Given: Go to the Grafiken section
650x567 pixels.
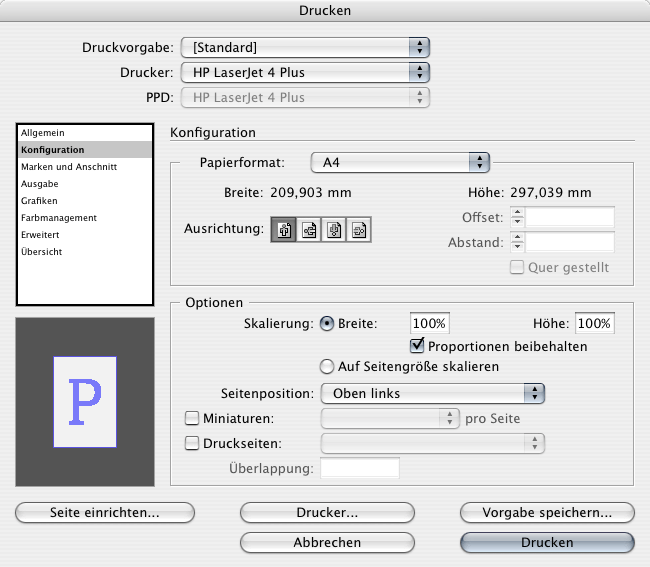Looking at the screenshot, I should (41, 201).
